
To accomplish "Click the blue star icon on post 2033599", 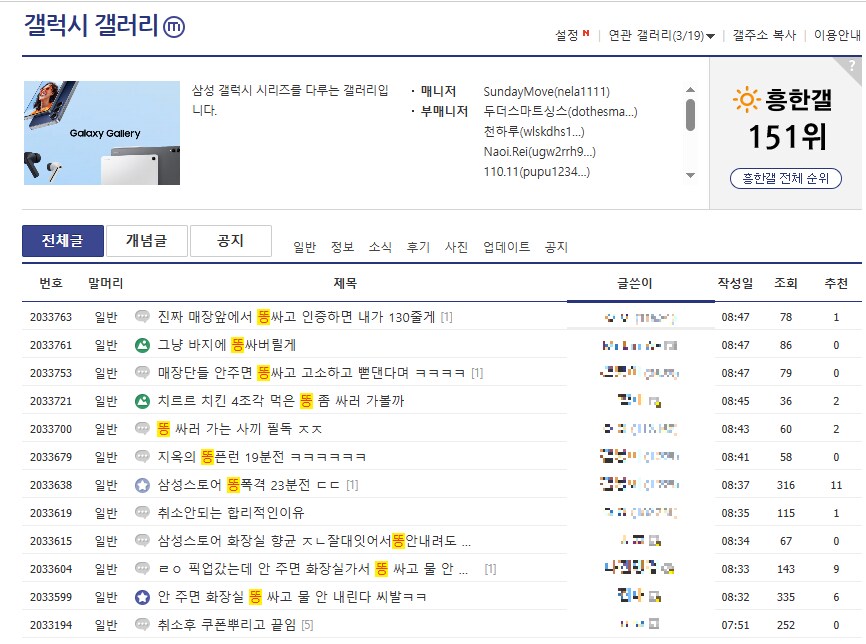I will 142,597.
